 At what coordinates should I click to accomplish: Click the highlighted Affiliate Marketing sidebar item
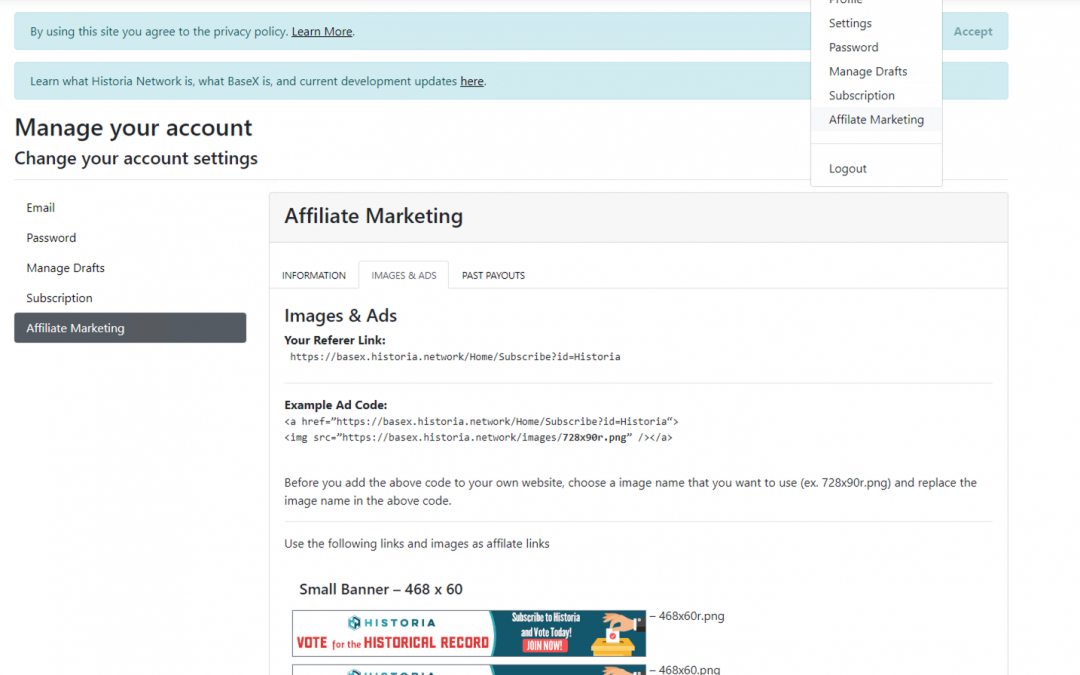130,328
